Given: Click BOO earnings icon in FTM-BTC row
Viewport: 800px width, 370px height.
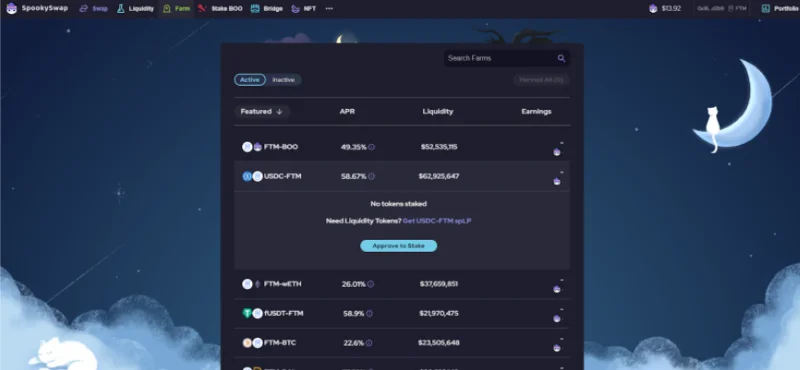Looking at the screenshot, I should tap(557, 348).
